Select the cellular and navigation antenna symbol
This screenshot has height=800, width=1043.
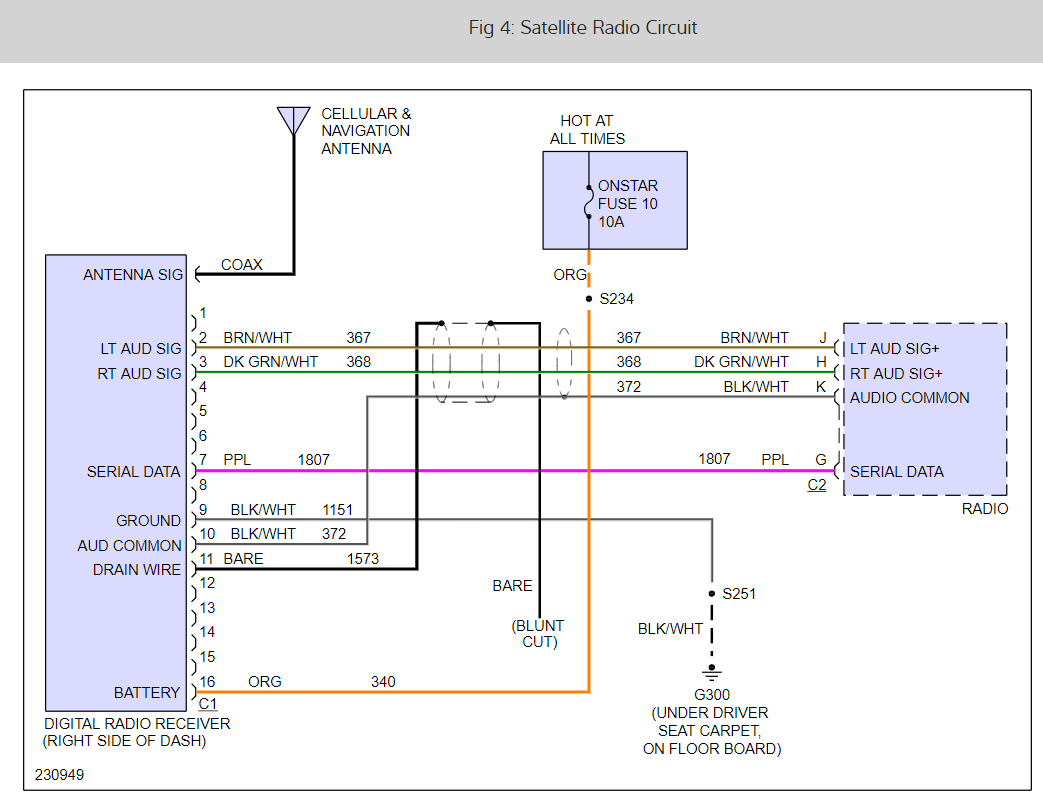click(293, 120)
